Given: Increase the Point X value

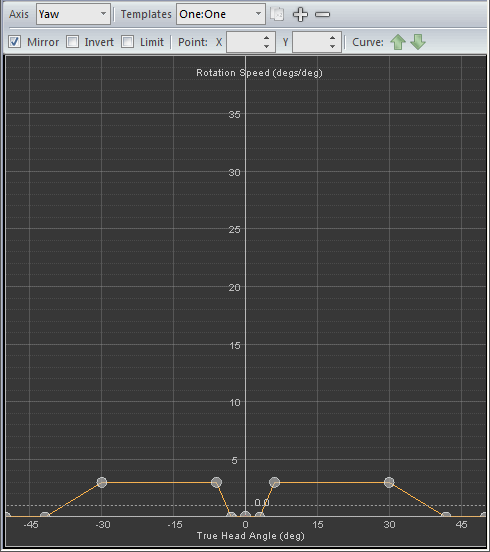Looking at the screenshot, I should coord(266,38).
